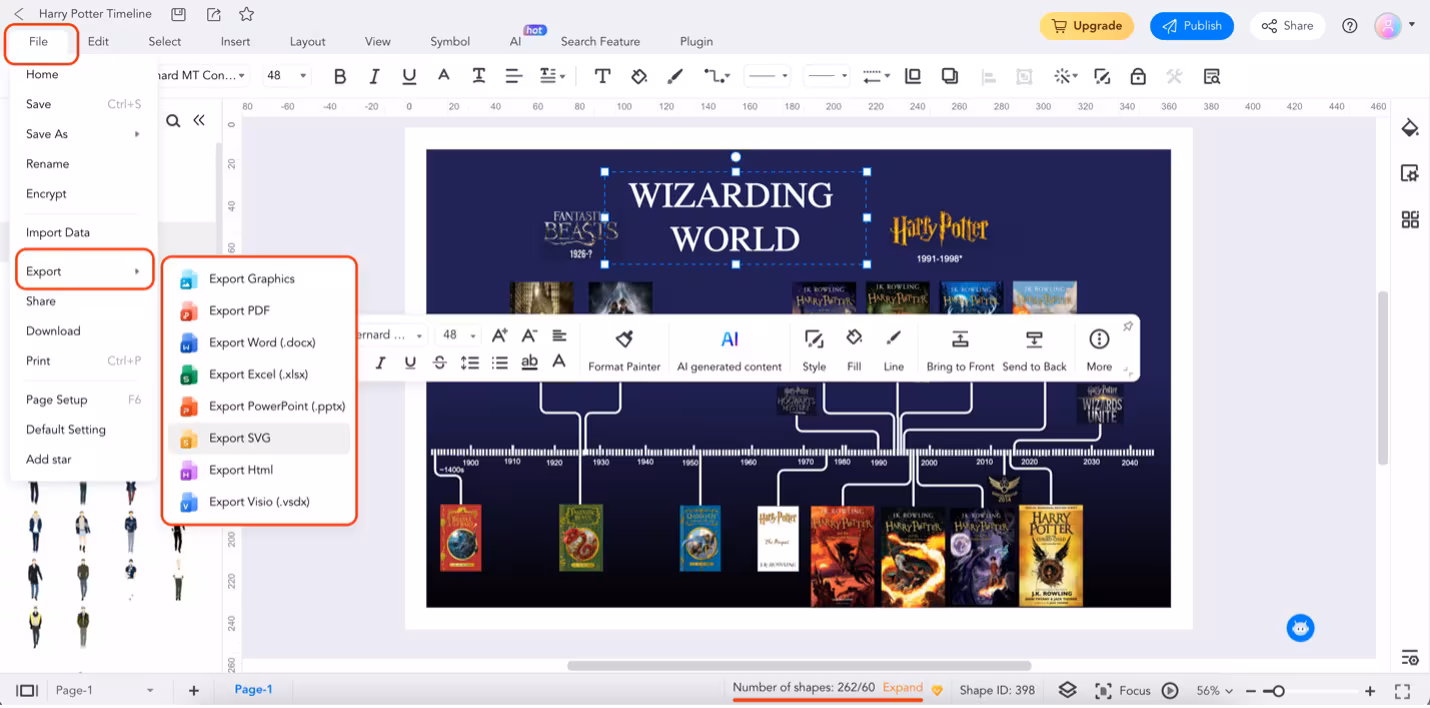Viewport: 1430px width, 708px height.
Task: Click the orange Expand link in the status bar
Action: (x=902, y=688)
